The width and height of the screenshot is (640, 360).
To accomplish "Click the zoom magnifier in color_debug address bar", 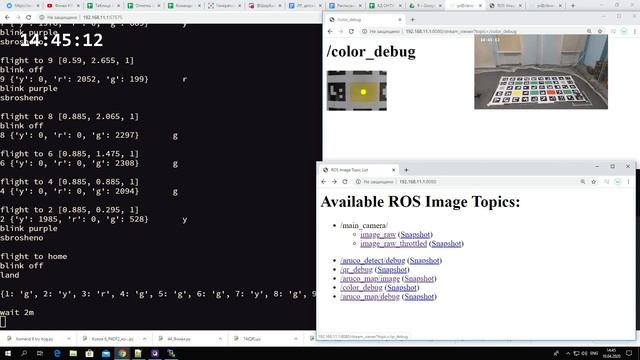I will click(x=589, y=31).
